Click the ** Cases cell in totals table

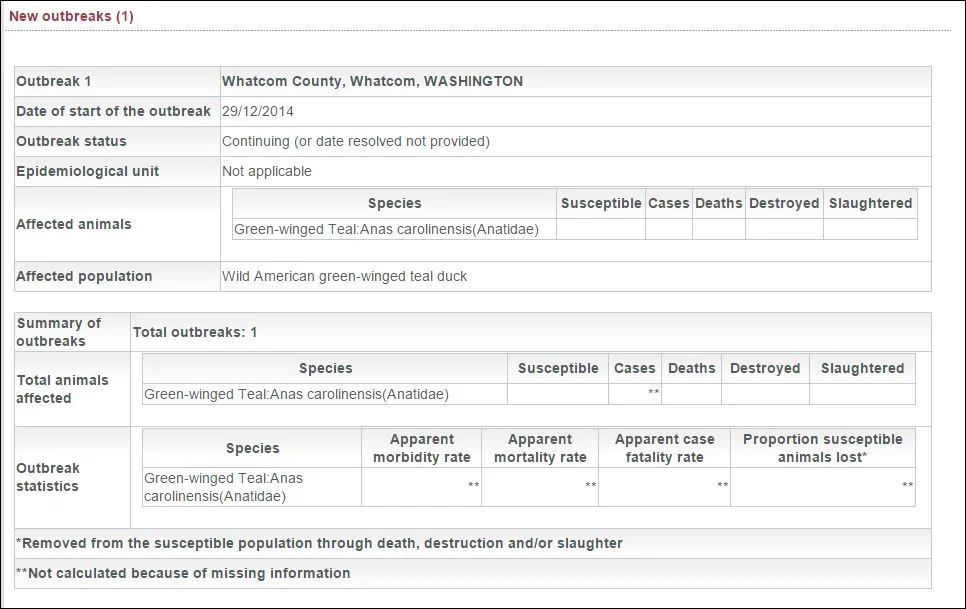(635, 394)
